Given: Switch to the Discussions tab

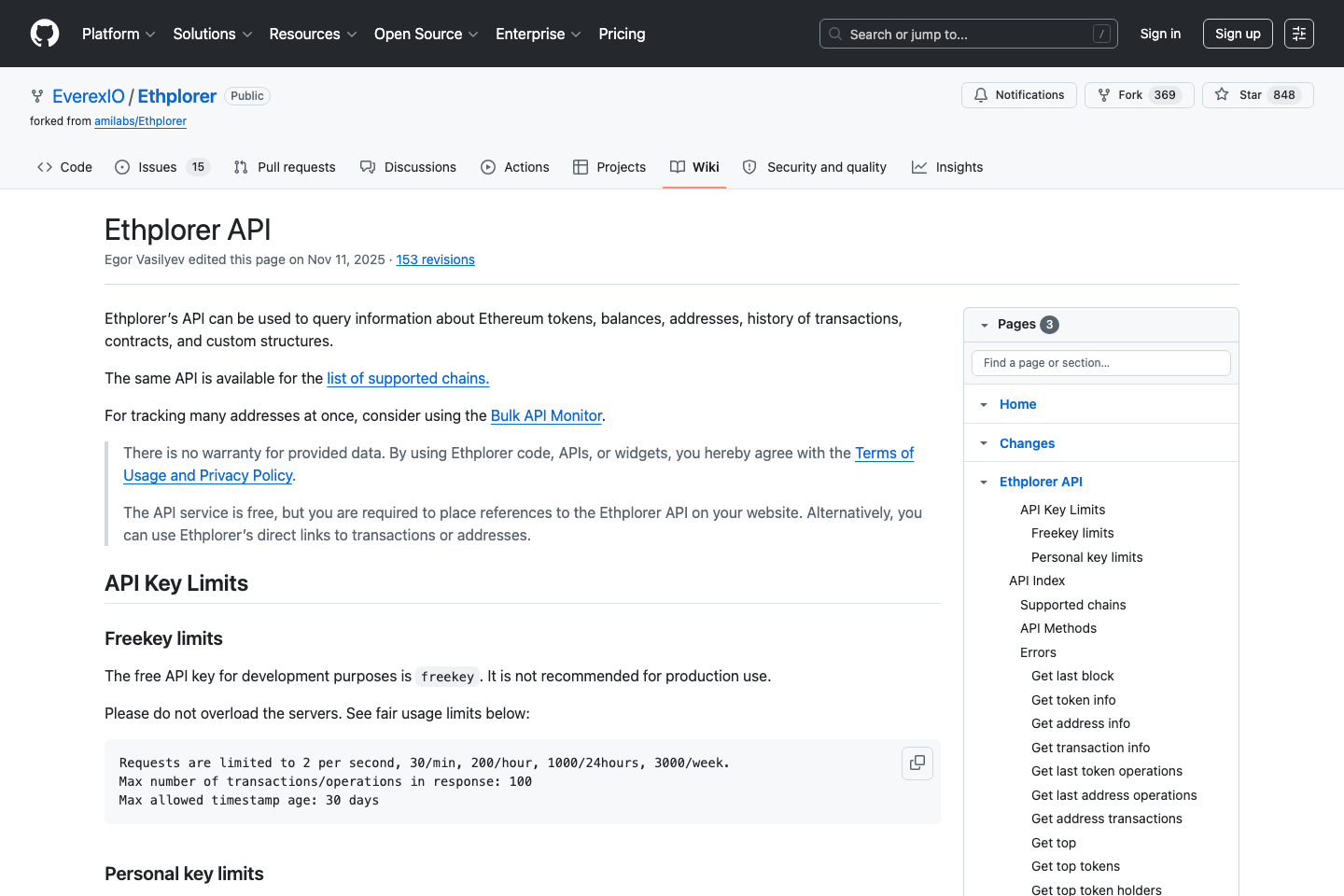Looking at the screenshot, I should (408, 167).
